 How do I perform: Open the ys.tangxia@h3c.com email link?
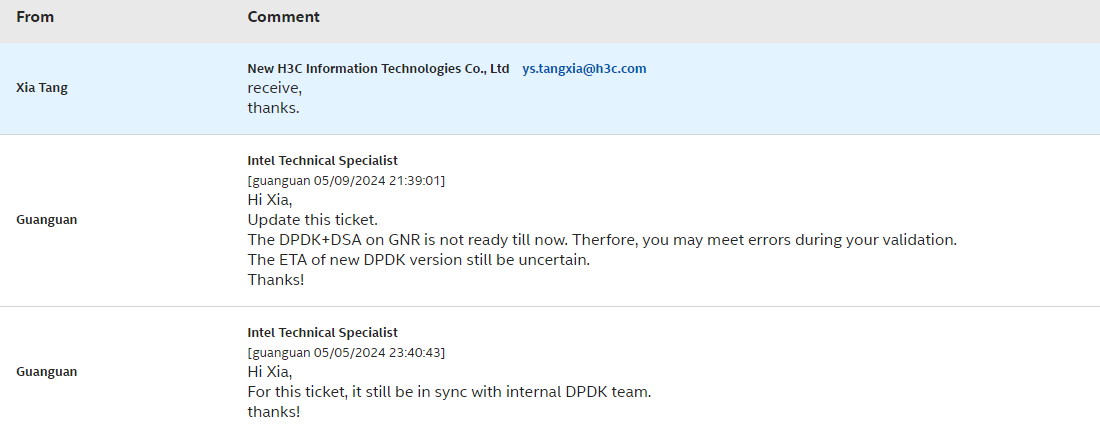[584, 69]
